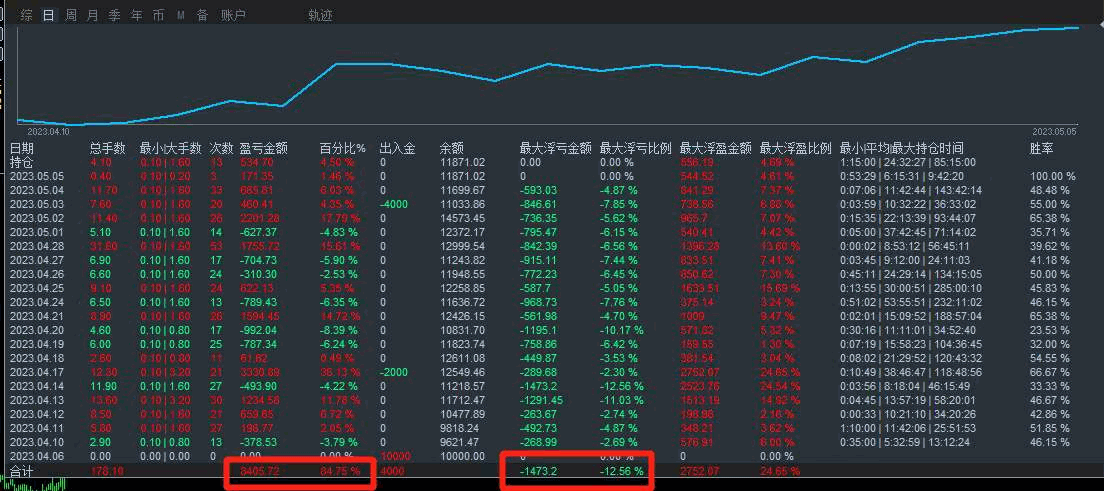Image resolution: width=1104 pixels, height=491 pixels.
Task: Open the 备 tab
Action: (203, 15)
